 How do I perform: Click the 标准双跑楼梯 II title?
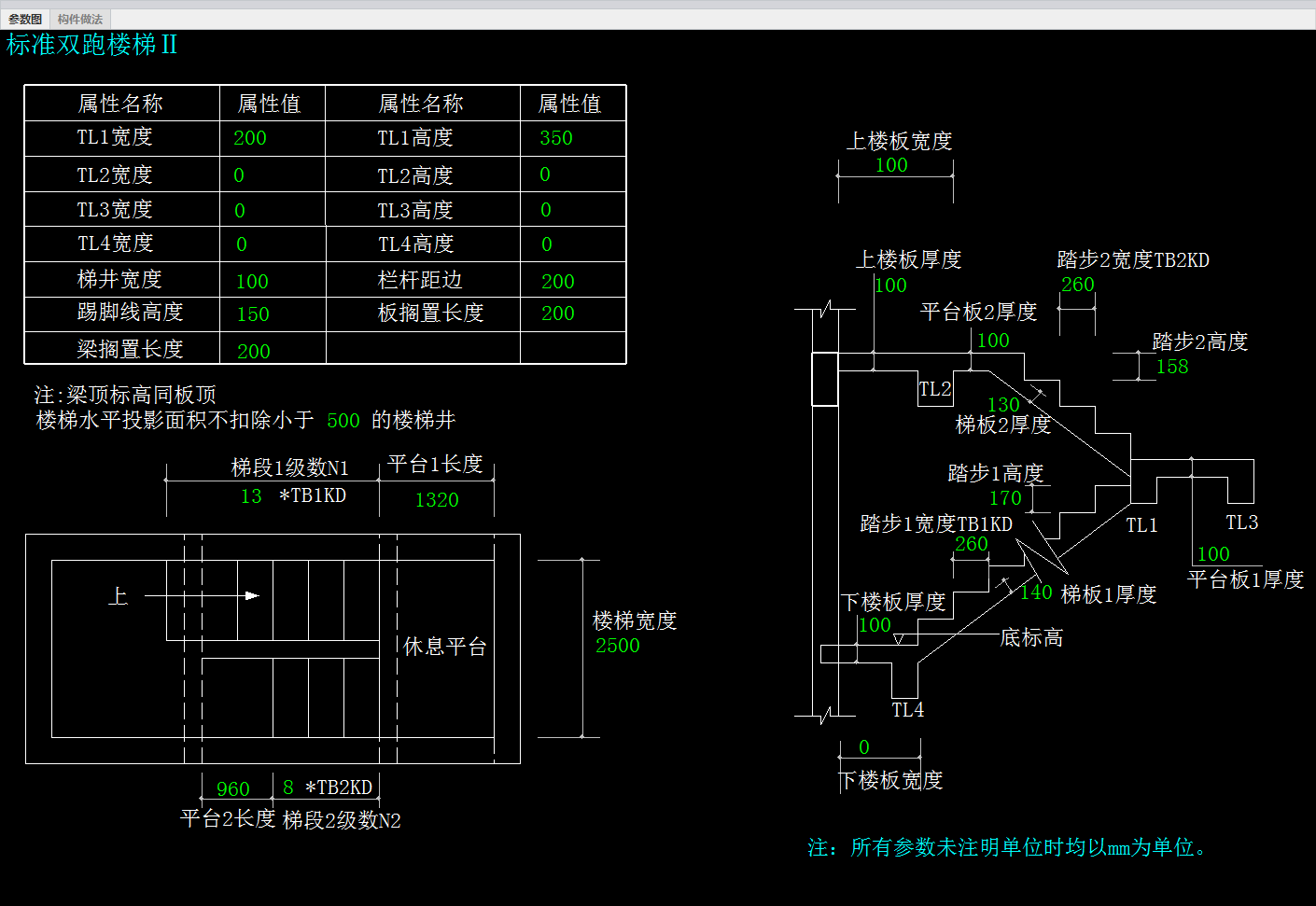[x=91, y=45]
